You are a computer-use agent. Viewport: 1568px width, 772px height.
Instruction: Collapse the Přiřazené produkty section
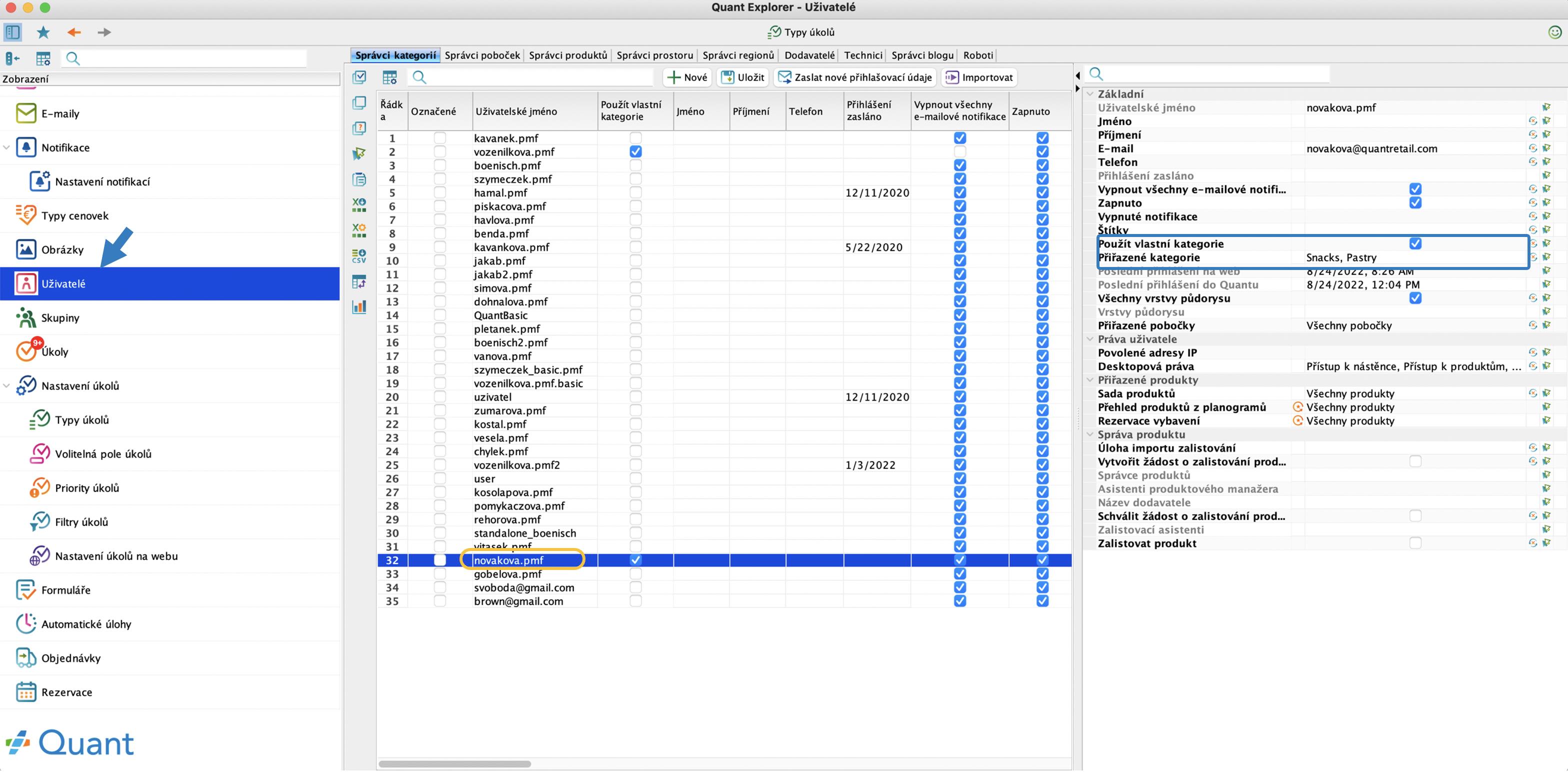(x=1090, y=380)
